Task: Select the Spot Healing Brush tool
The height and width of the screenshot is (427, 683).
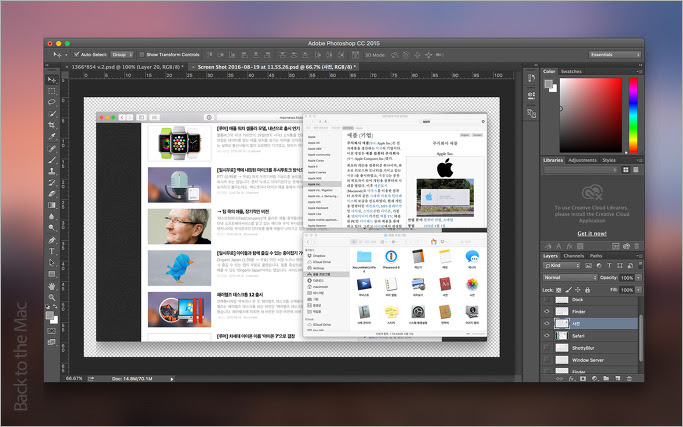Action: click(x=51, y=149)
